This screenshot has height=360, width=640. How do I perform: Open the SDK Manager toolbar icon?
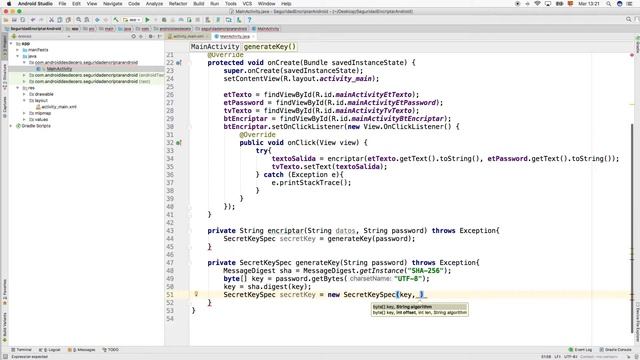click(x=239, y=20)
